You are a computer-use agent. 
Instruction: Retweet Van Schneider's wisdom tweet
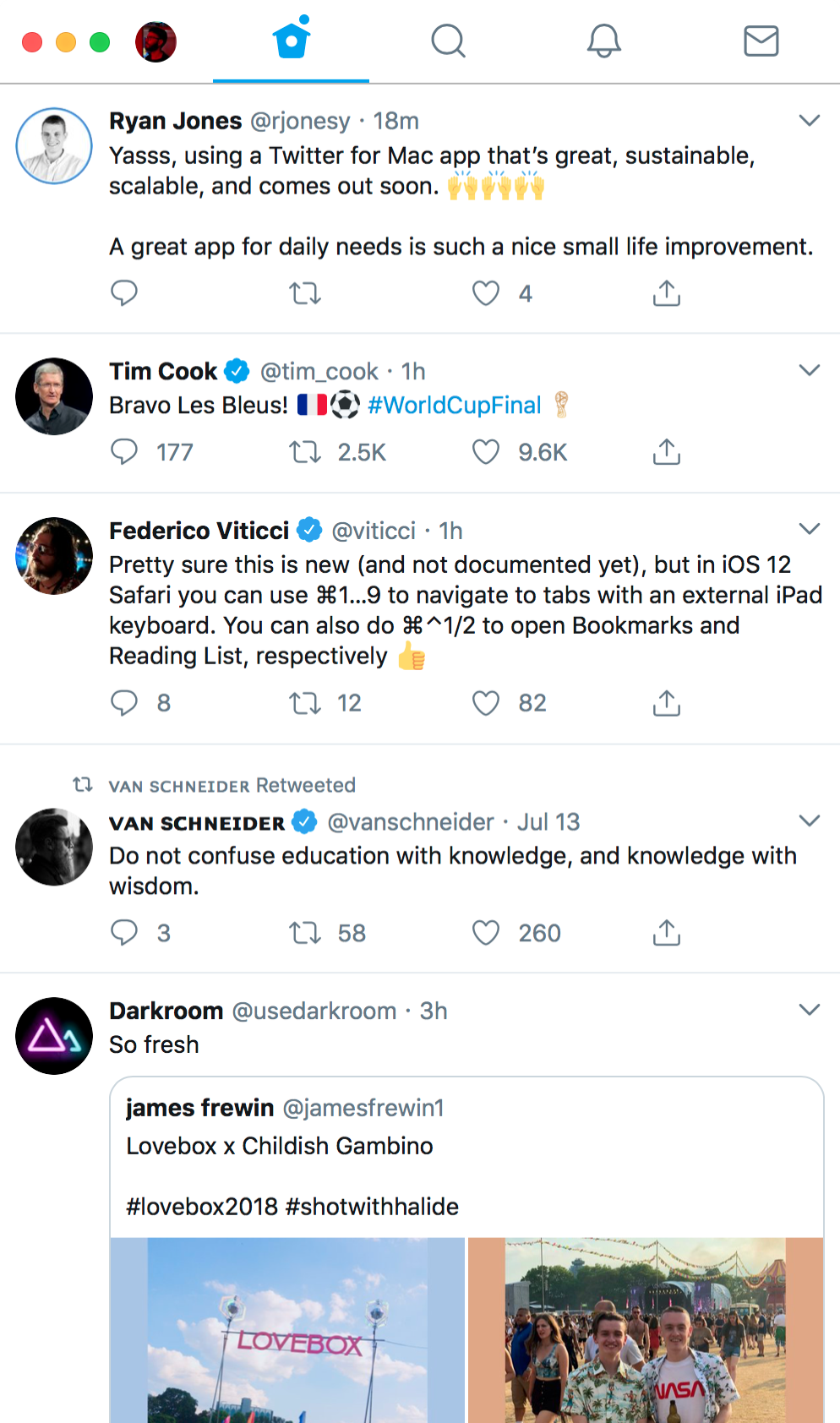[x=304, y=933]
